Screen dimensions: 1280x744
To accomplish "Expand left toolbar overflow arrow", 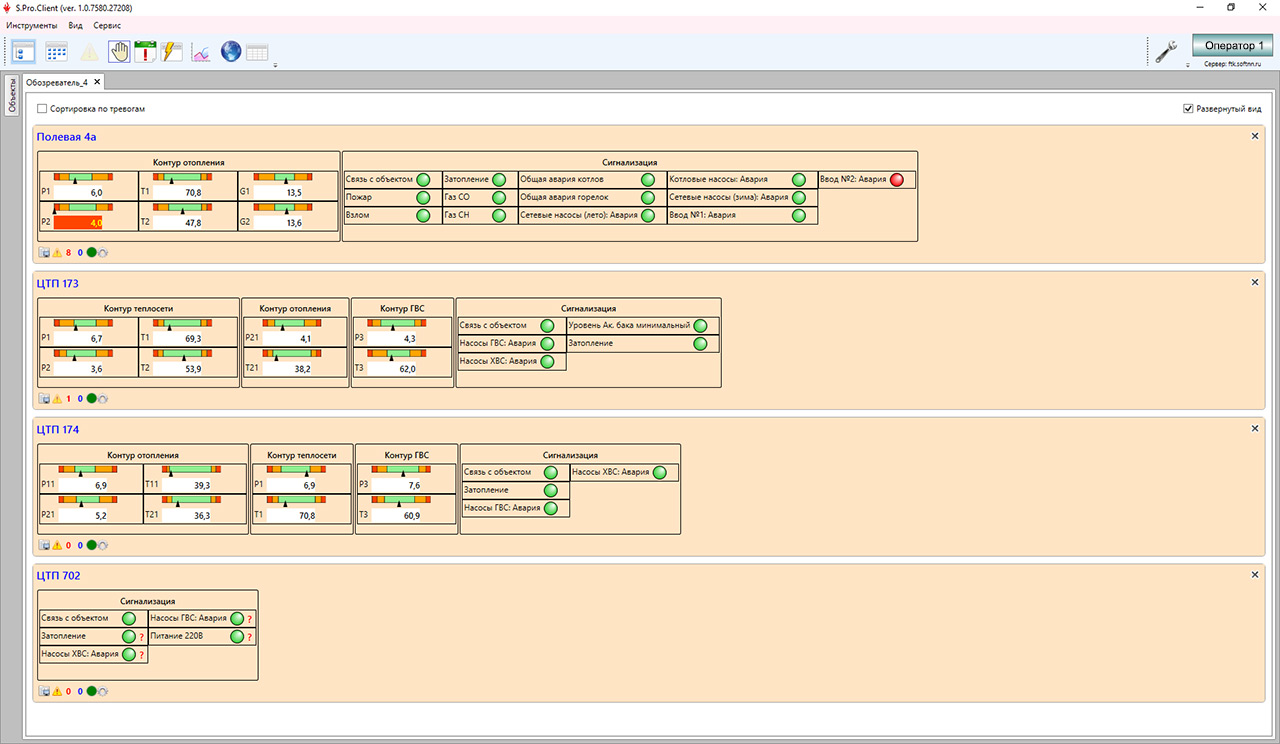I will click(x=276, y=65).
